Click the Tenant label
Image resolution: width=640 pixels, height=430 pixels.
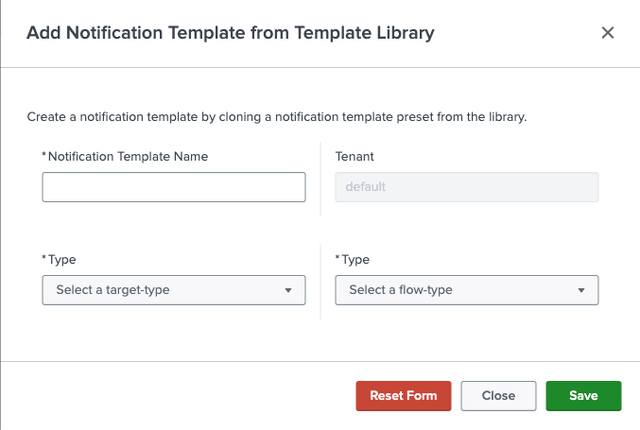[354, 157]
